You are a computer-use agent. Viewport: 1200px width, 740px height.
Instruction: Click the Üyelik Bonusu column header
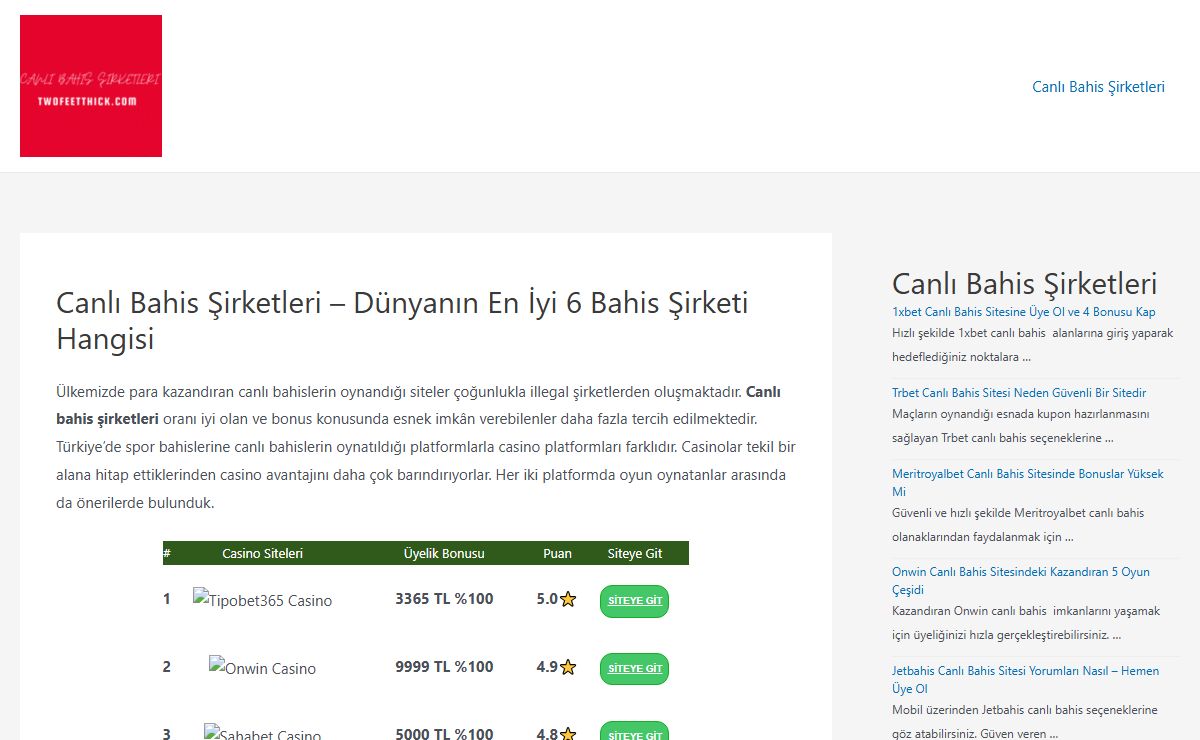click(443, 553)
